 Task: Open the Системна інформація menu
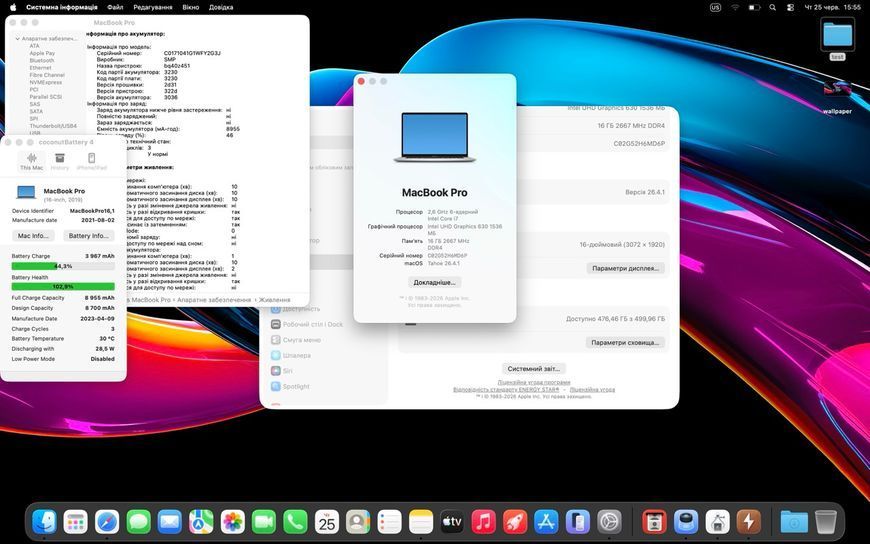(x=62, y=7)
